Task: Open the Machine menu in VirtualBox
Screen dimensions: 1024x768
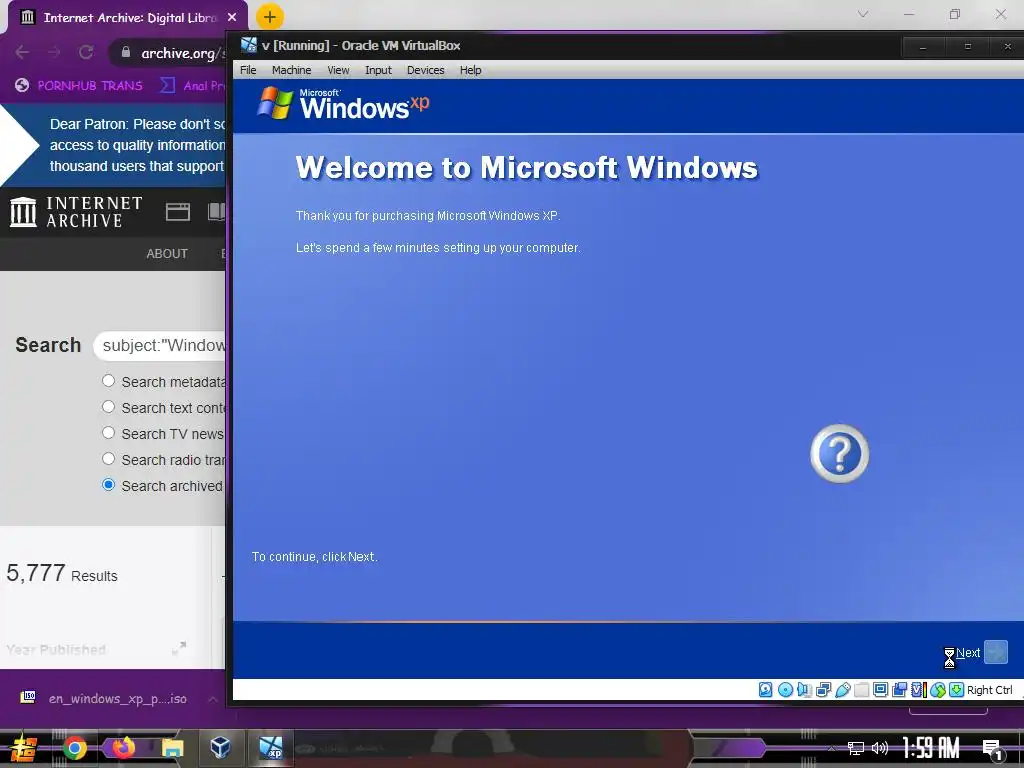Action: (x=291, y=70)
